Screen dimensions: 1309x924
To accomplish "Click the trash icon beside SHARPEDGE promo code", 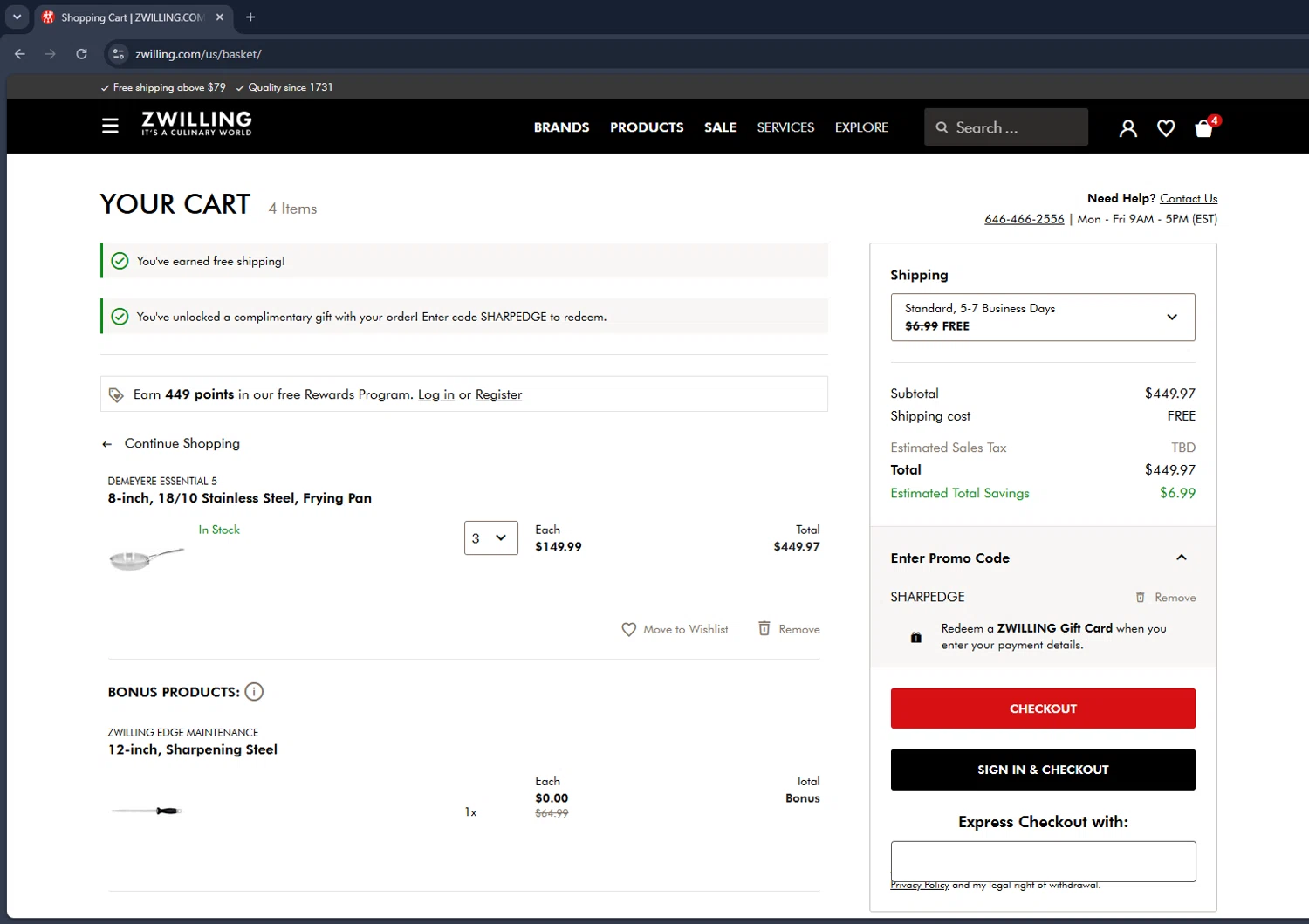I will (1140, 598).
